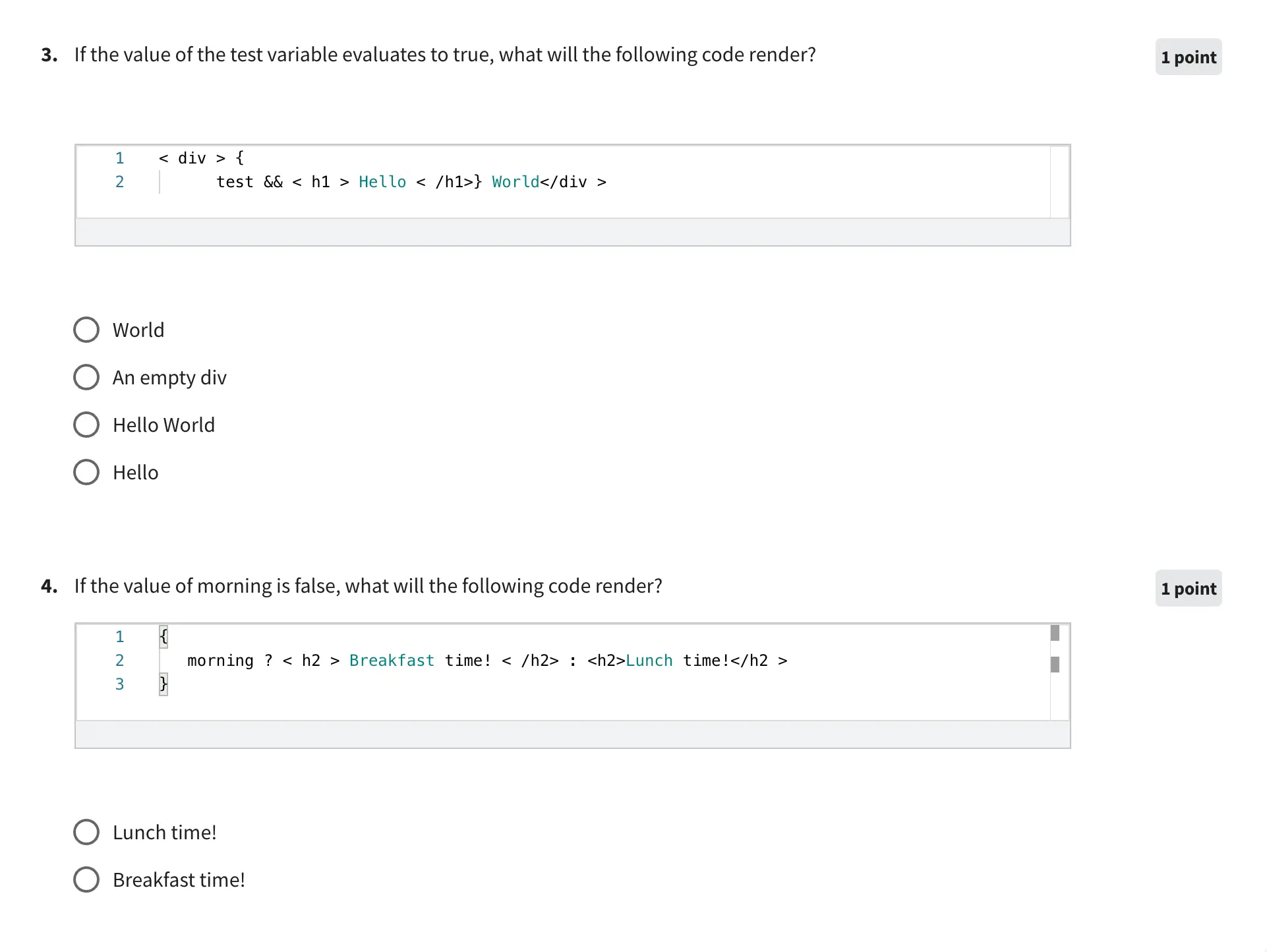Choose "Lunch time!" as the answer

click(x=86, y=832)
